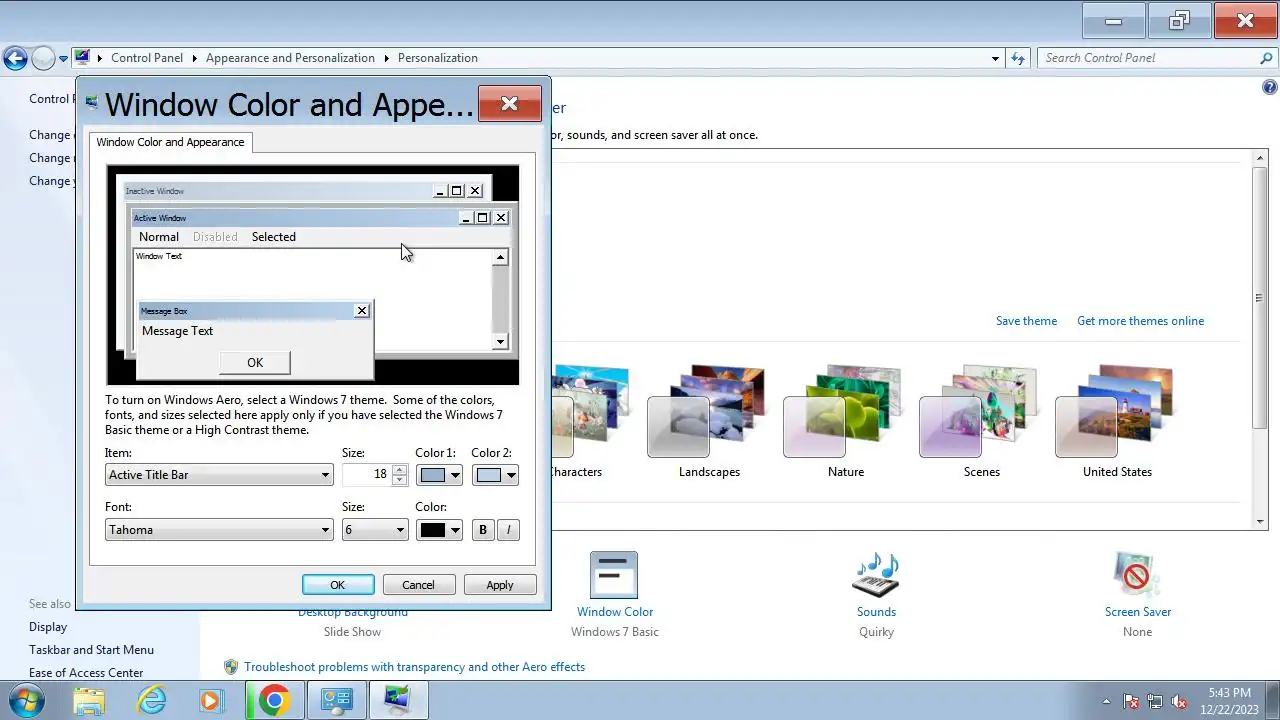The height and width of the screenshot is (720, 1280).
Task: Launch Internet Explorer from the taskbar
Action: click(x=152, y=701)
